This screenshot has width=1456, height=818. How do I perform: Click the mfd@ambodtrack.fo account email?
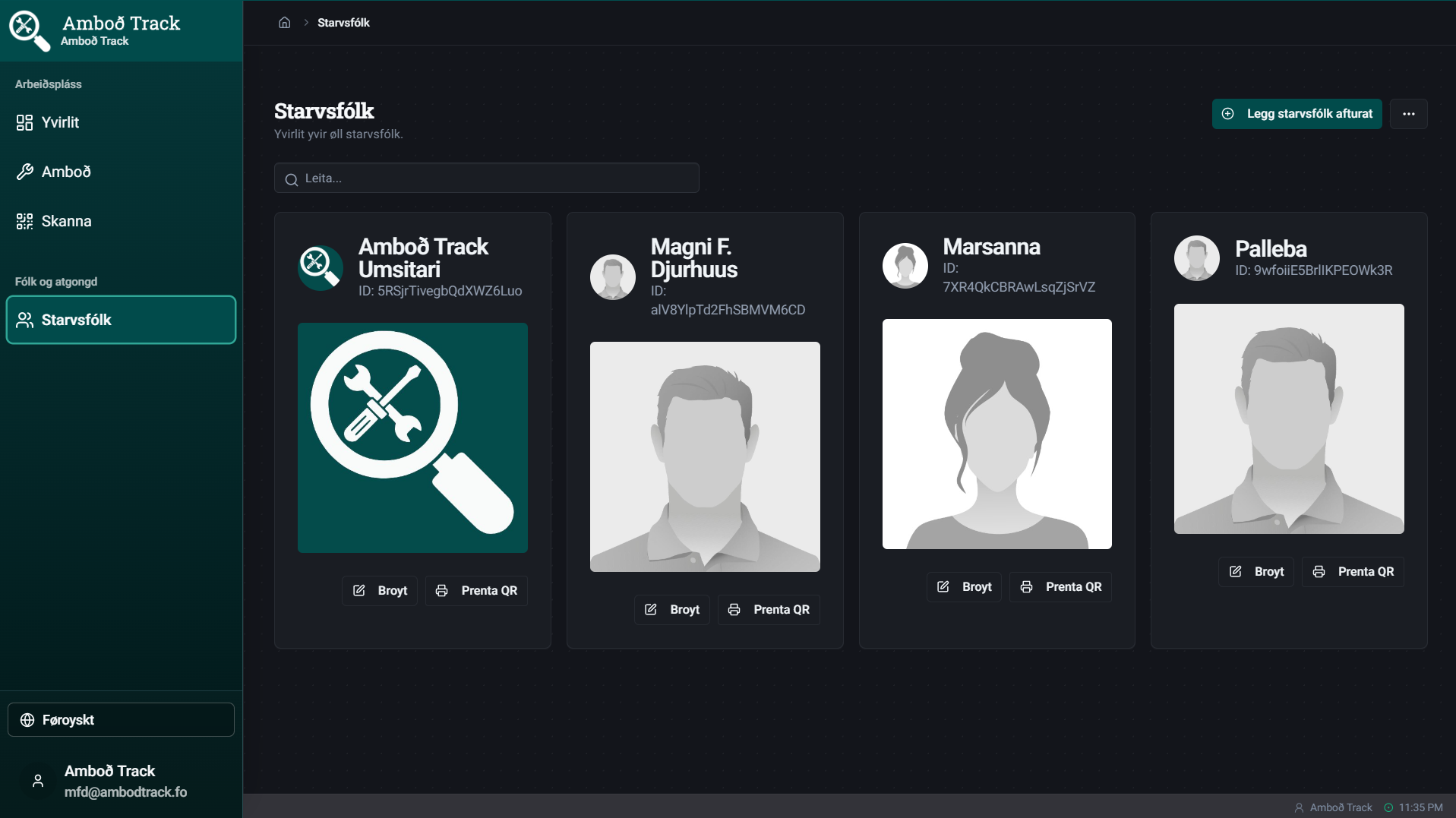126,792
